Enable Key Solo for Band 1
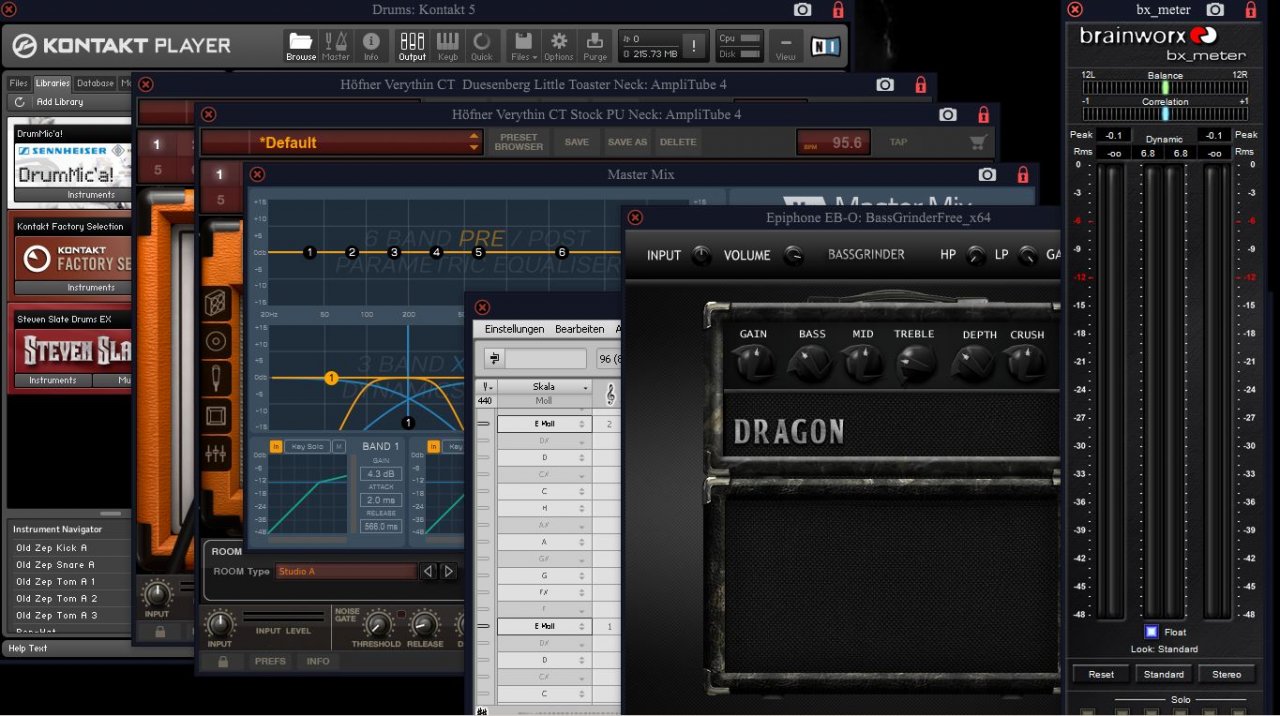 (307, 447)
